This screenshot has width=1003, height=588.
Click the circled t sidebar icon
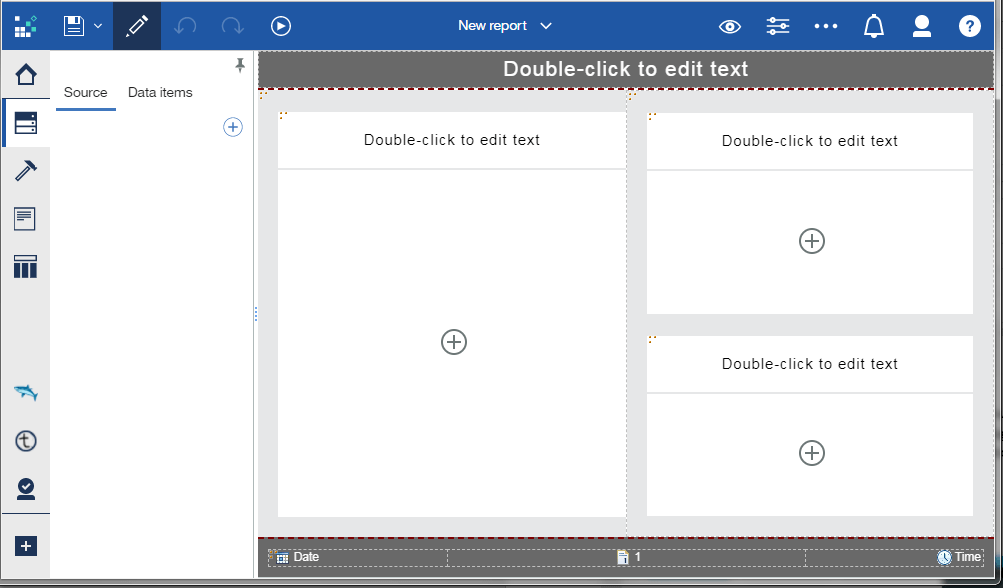click(26, 441)
